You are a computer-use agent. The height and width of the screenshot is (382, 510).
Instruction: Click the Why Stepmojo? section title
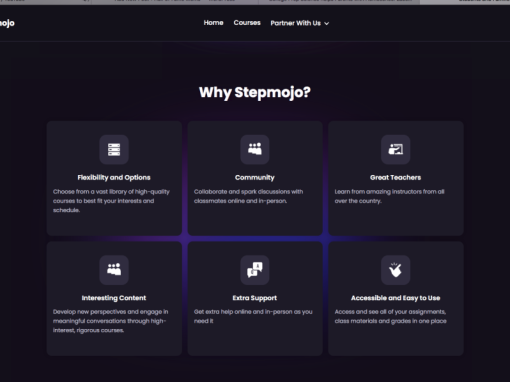pos(255,92)
